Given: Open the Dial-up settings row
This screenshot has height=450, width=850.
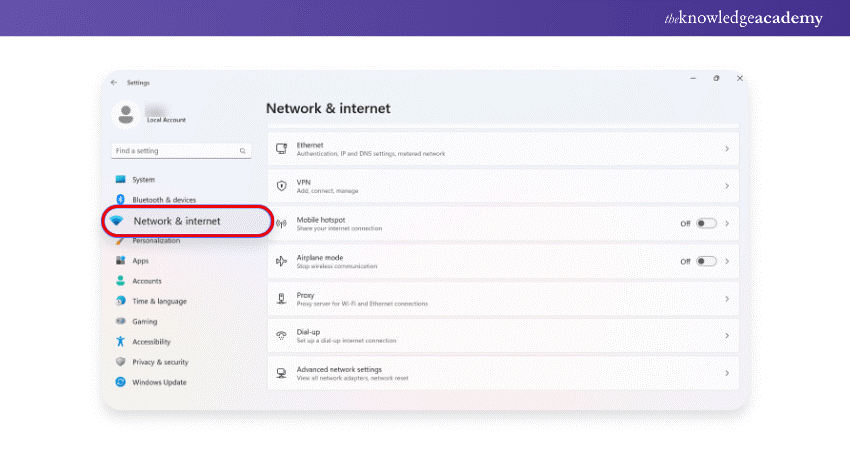Looking at the screenshot, I should click(500, 335).
